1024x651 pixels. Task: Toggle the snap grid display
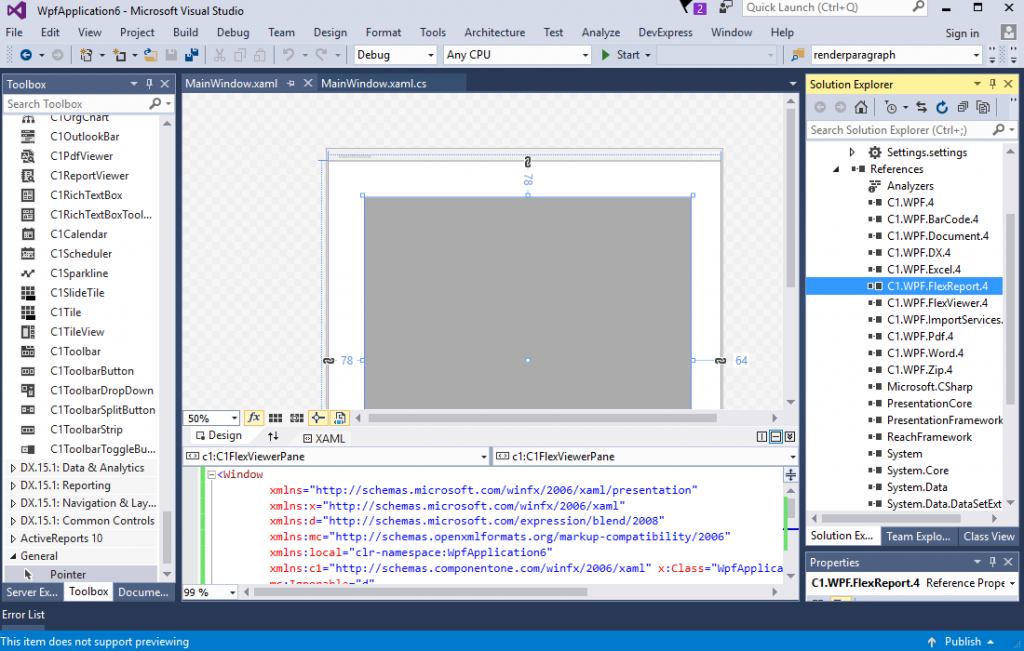pyautogui.click(x=276, y=418)
